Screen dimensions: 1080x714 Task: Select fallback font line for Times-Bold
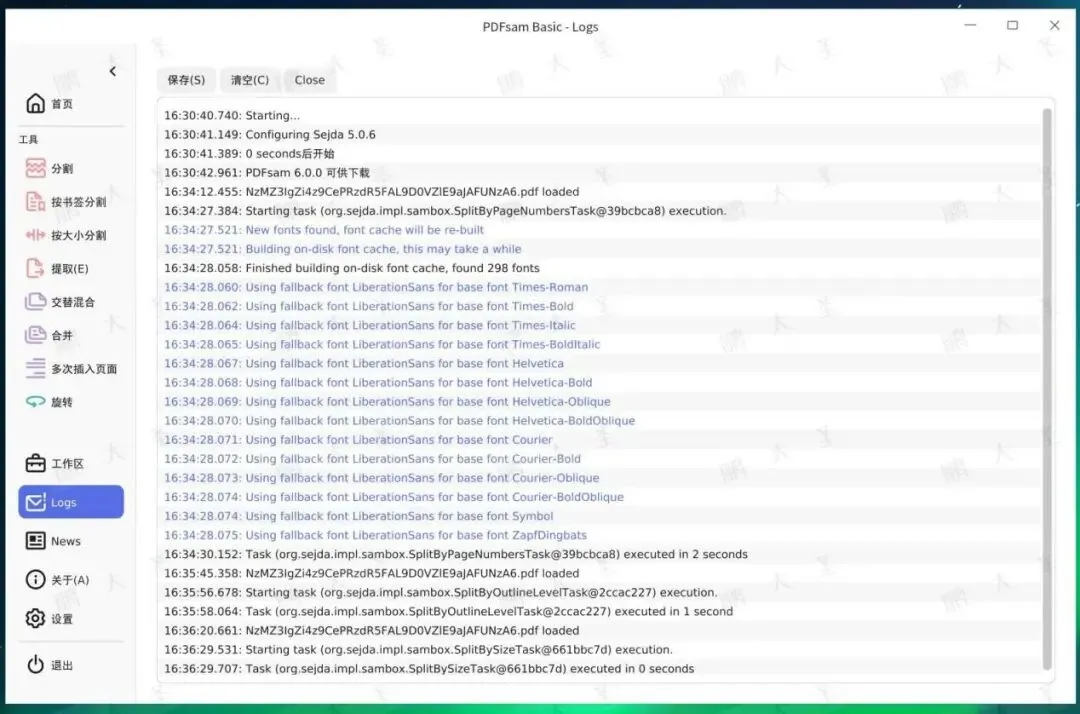tap(599, 306)
